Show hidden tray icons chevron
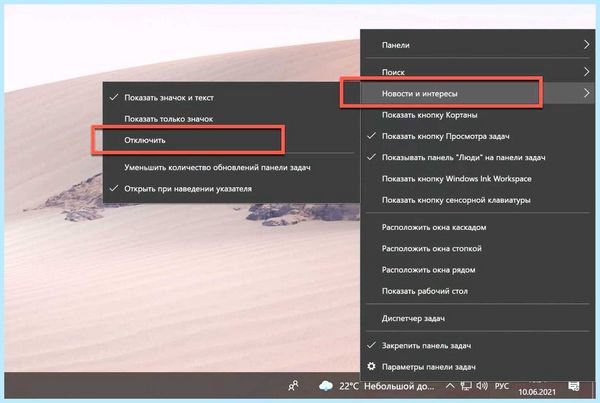This screenshot has height=403, width=600. [450, 386]
